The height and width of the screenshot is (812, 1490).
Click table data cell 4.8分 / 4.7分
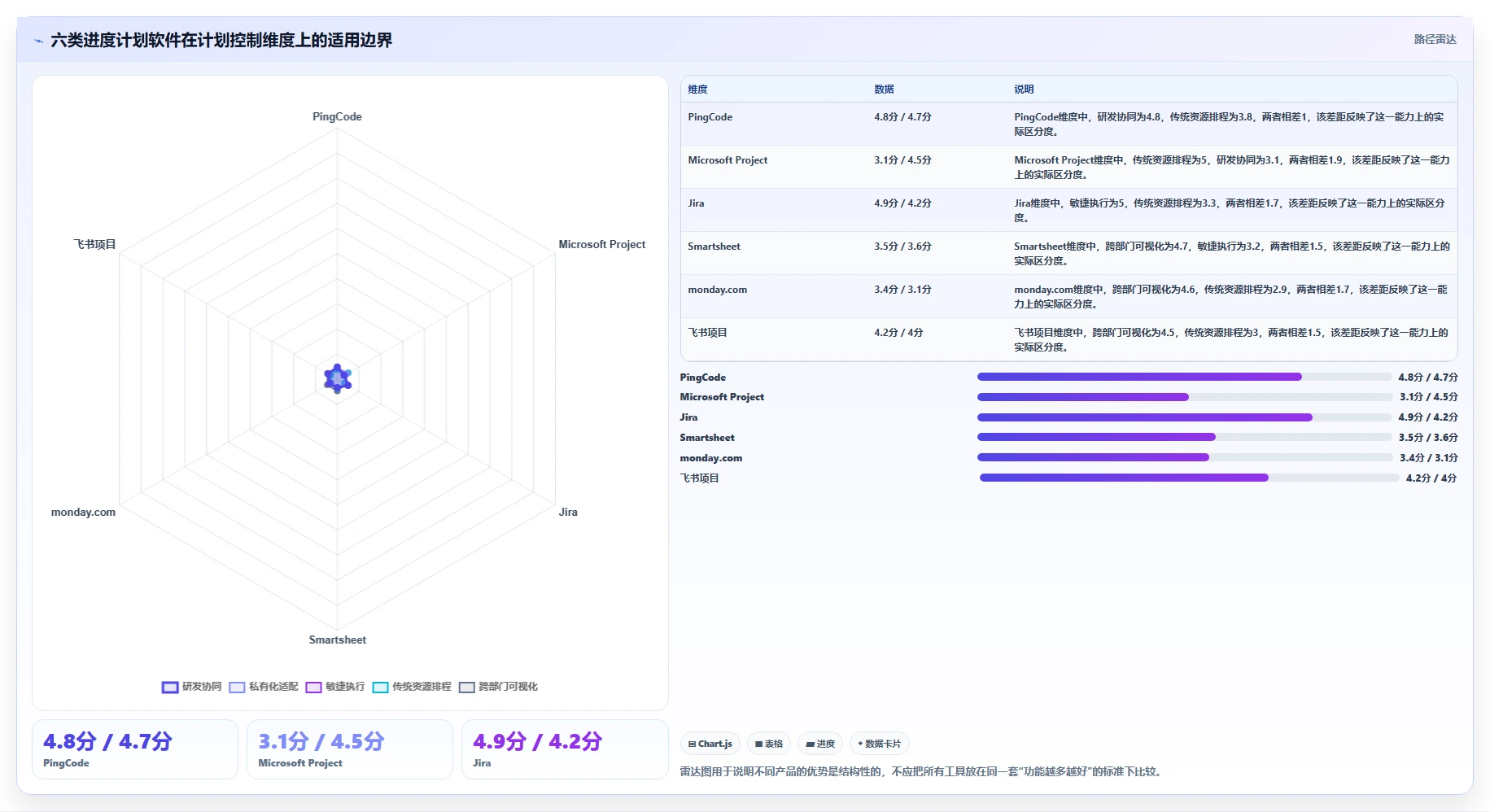[x=902, y=117]
